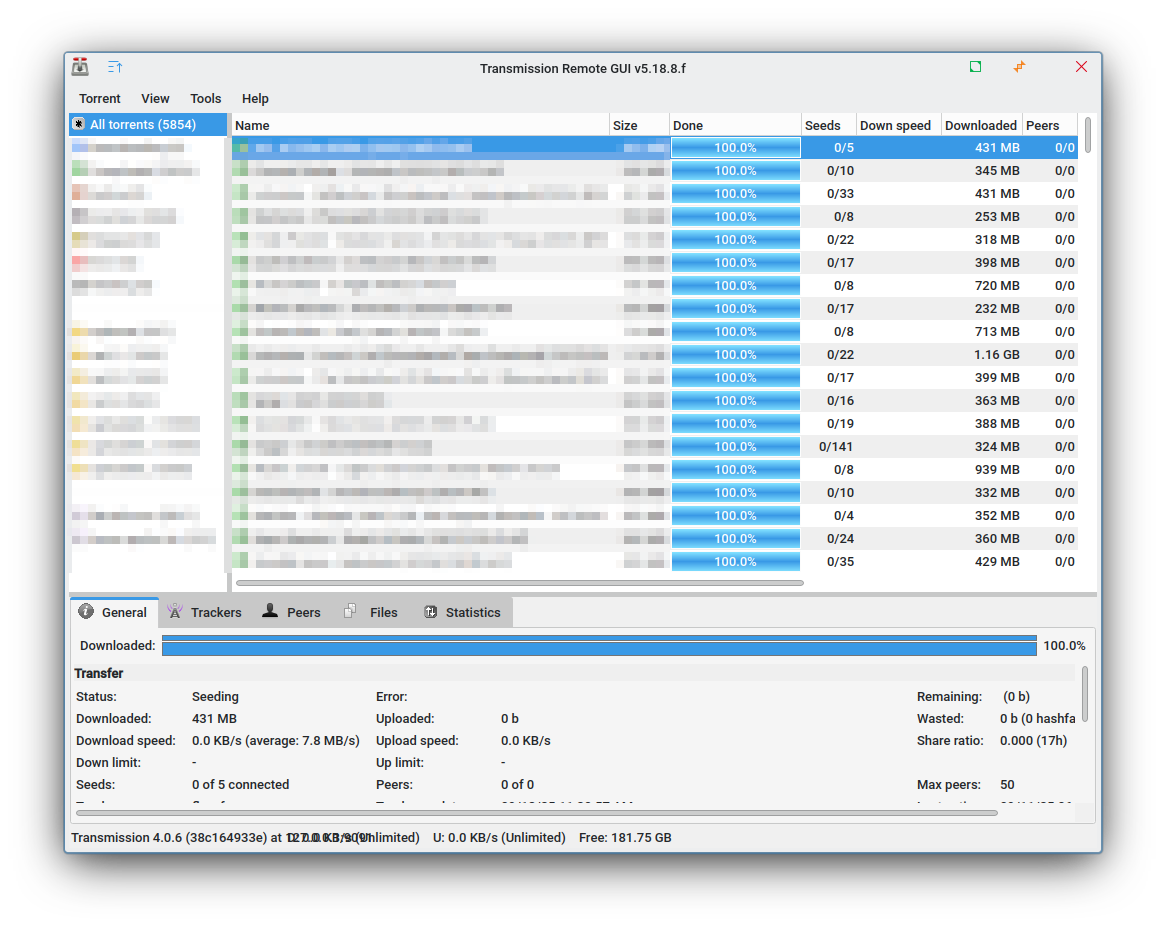Click the Peers column header
Image resolution: width=1166 pixels, height=929 pixels.
pos(1050,125)
